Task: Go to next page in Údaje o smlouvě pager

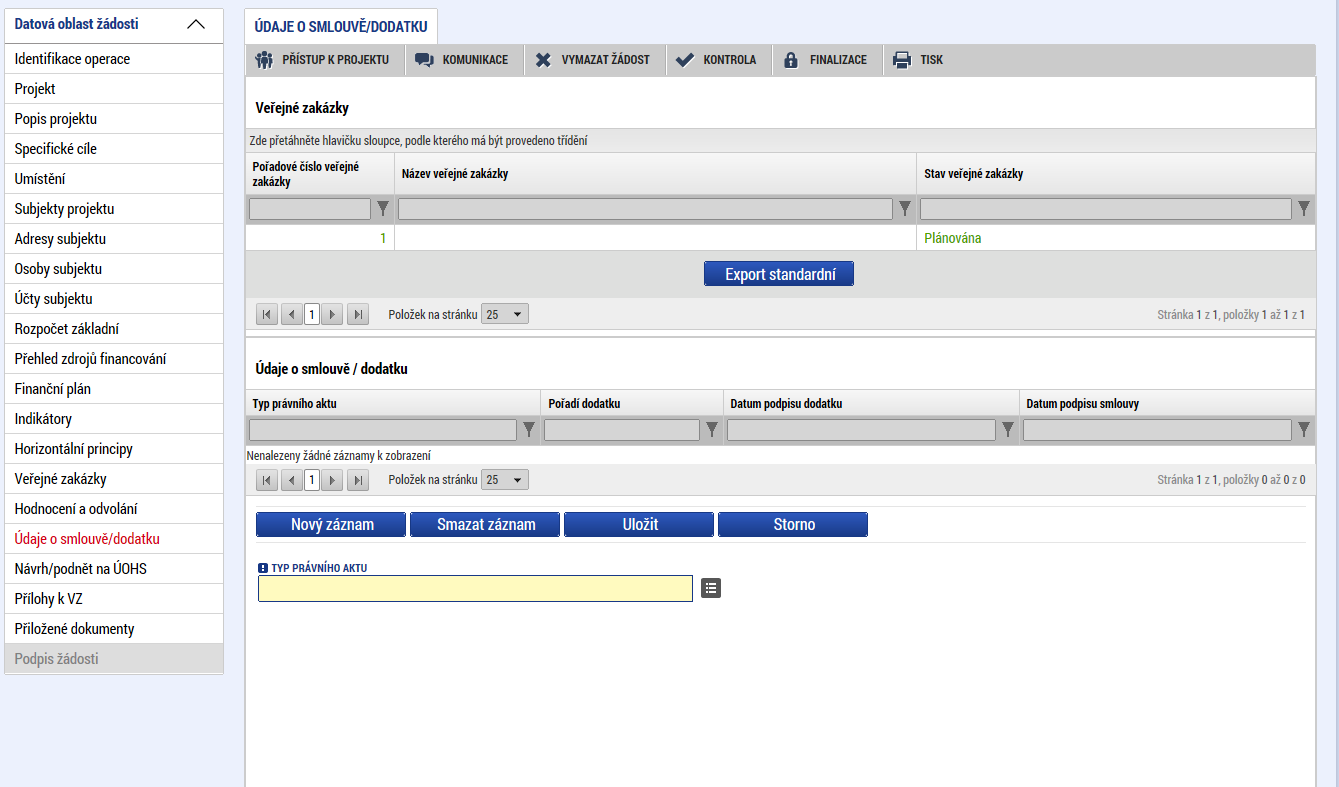Action: point(333,480)
